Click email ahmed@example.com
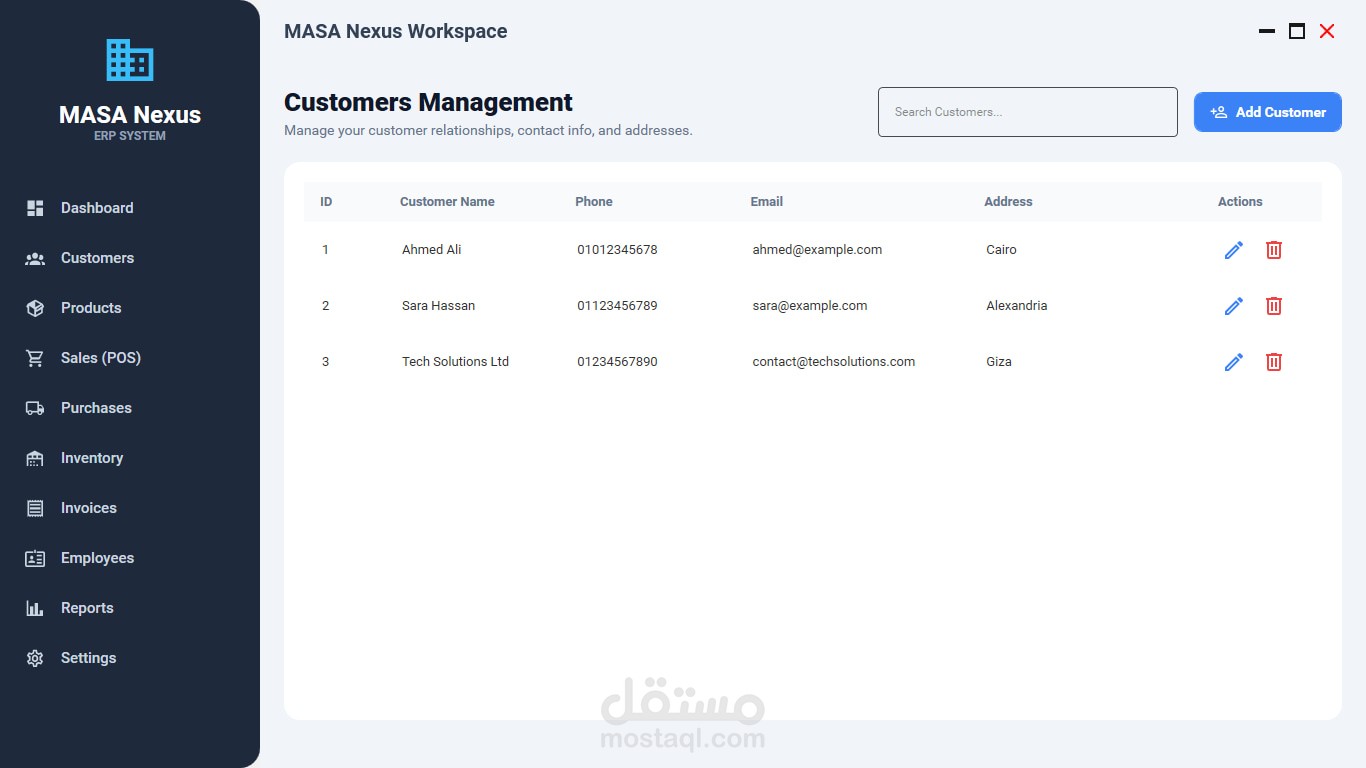 pyautogui.click(x=818, y=250)
